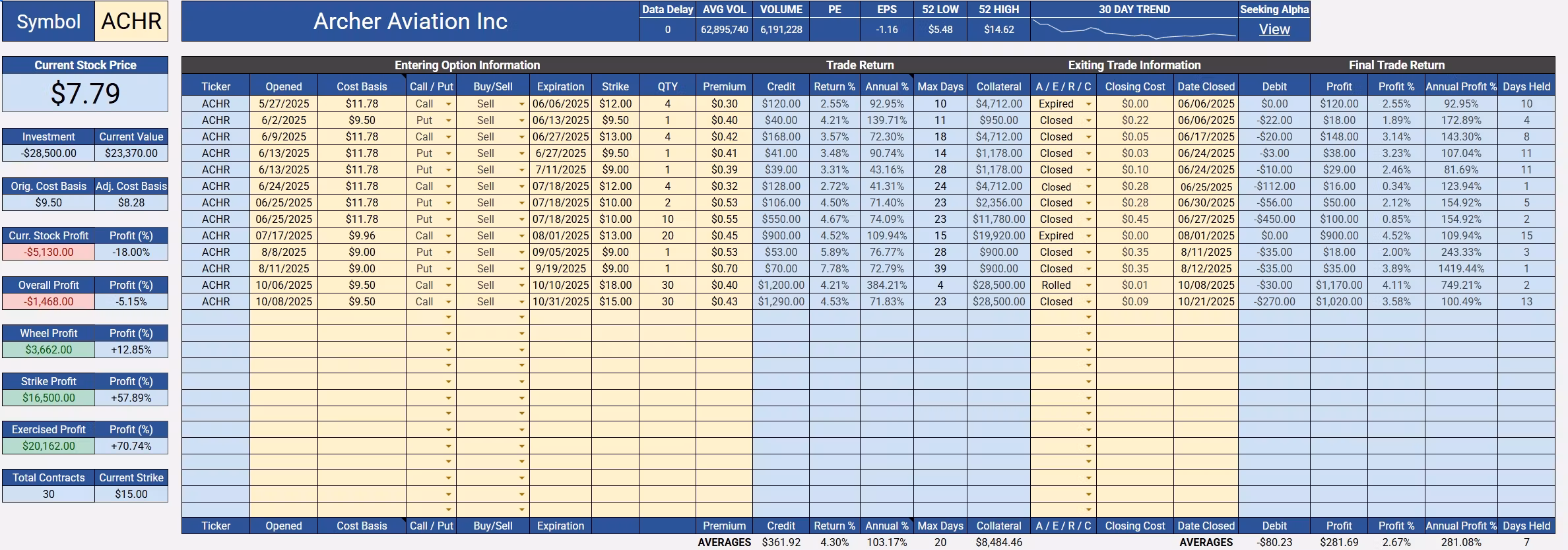Open the Rolled status dropdown for 10/06/2025 trade
This screenshot has height=550, width=1568.
(x=1088, y=286)
